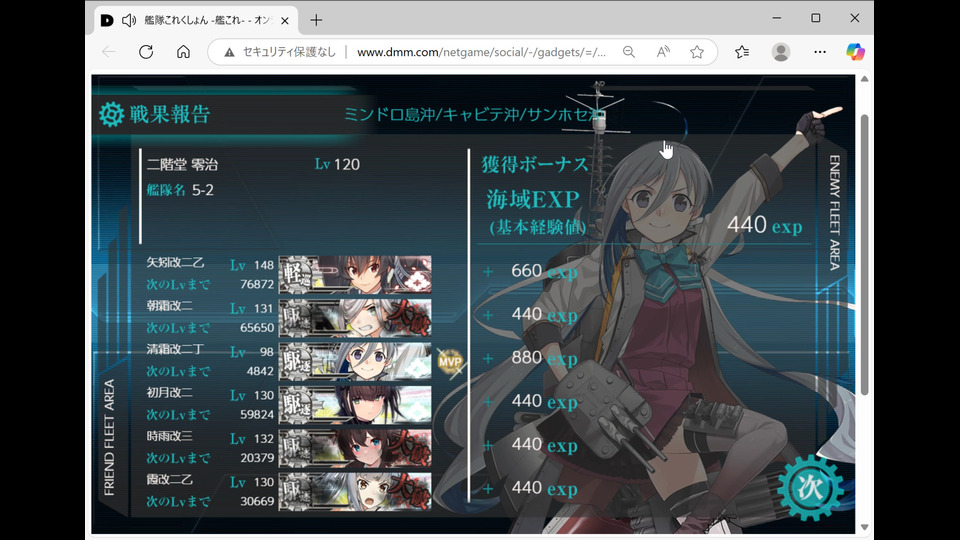
Task: Click the +660 exp entry
Action: point(530,271)
